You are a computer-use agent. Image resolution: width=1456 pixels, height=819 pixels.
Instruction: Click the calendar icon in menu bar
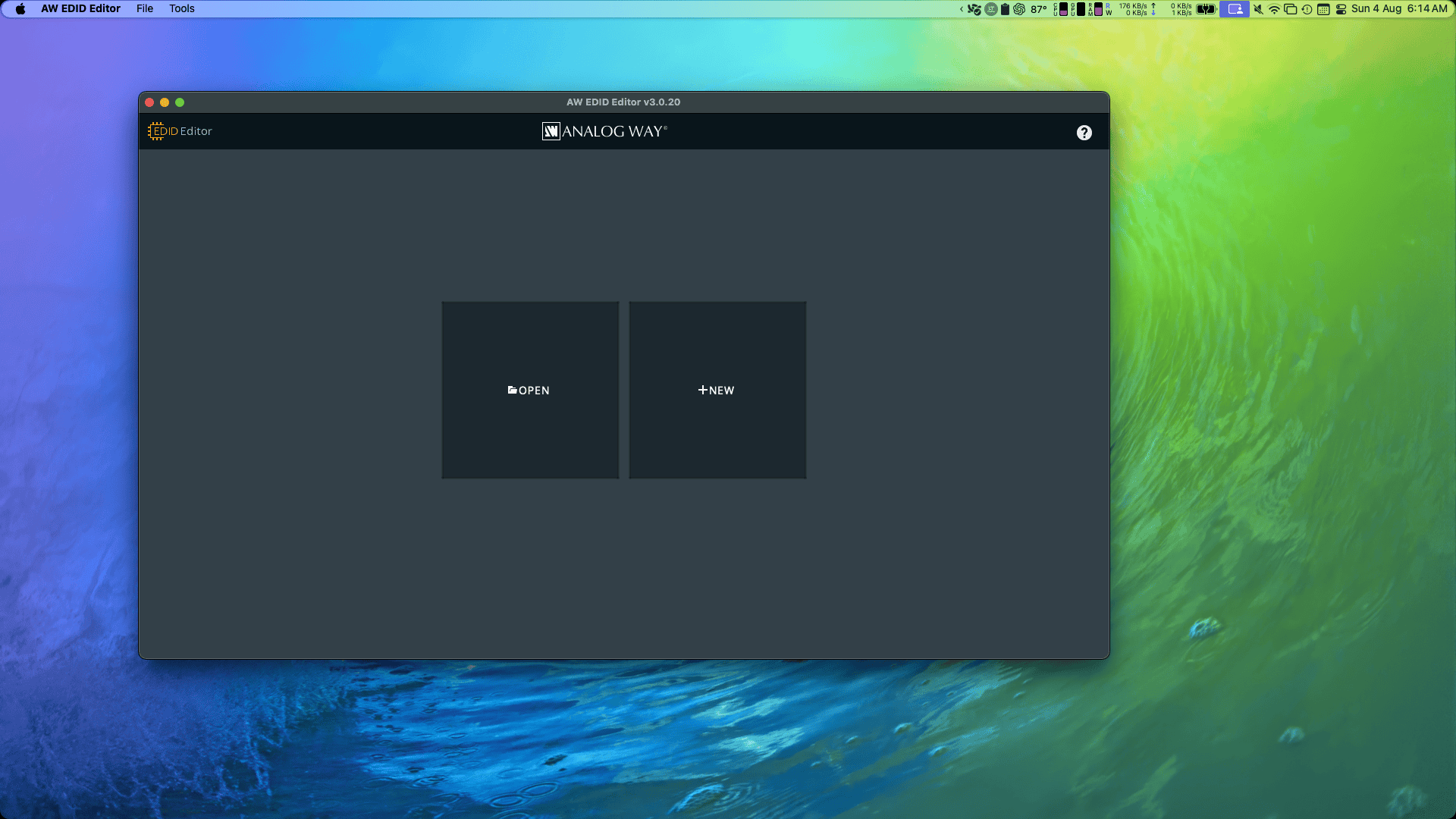click(1323, 9)
